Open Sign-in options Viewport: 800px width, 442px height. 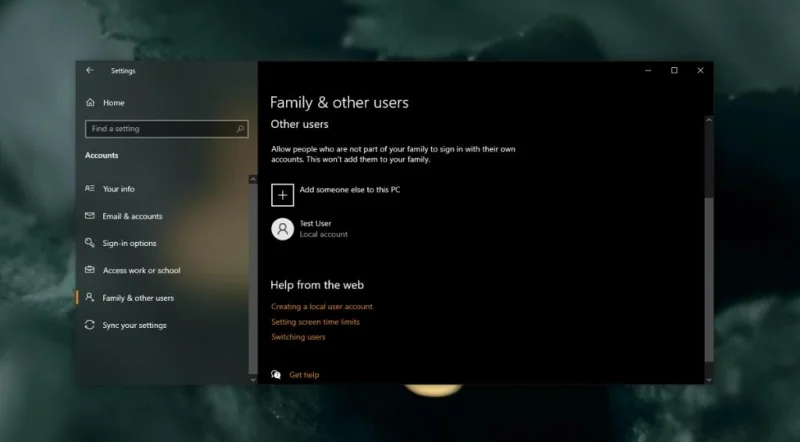click(x=129, y=243)
